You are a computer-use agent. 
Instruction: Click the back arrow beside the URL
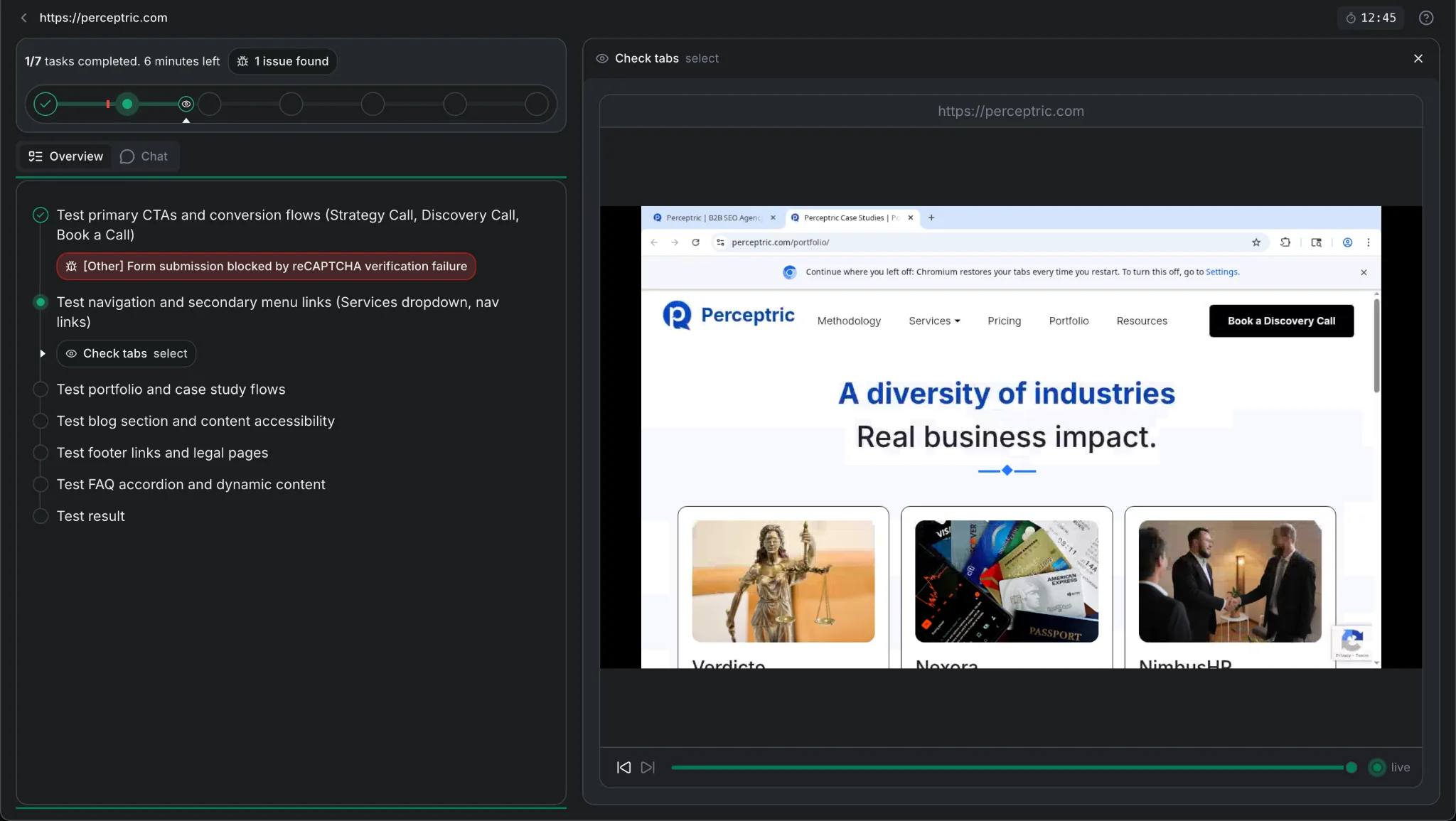pos(24,18)
